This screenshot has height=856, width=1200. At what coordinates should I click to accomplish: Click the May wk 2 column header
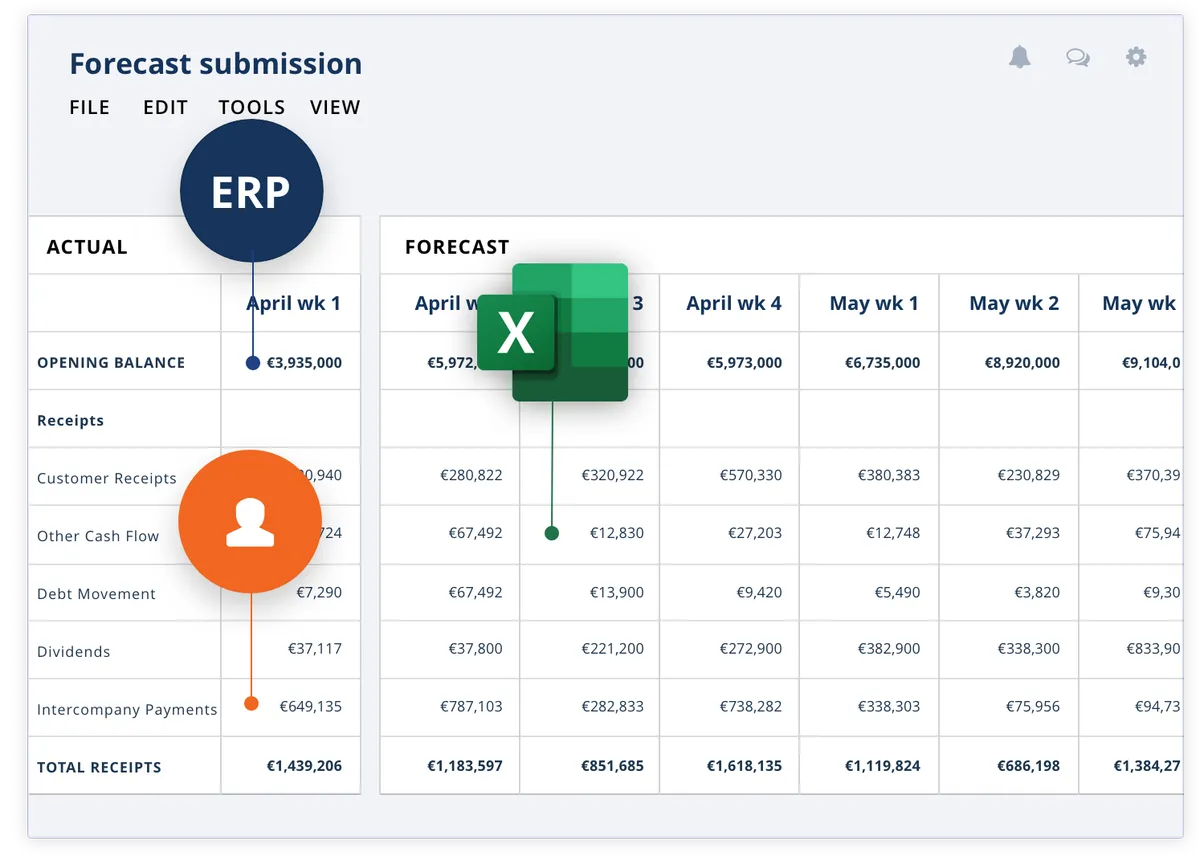click(1013, 303)
